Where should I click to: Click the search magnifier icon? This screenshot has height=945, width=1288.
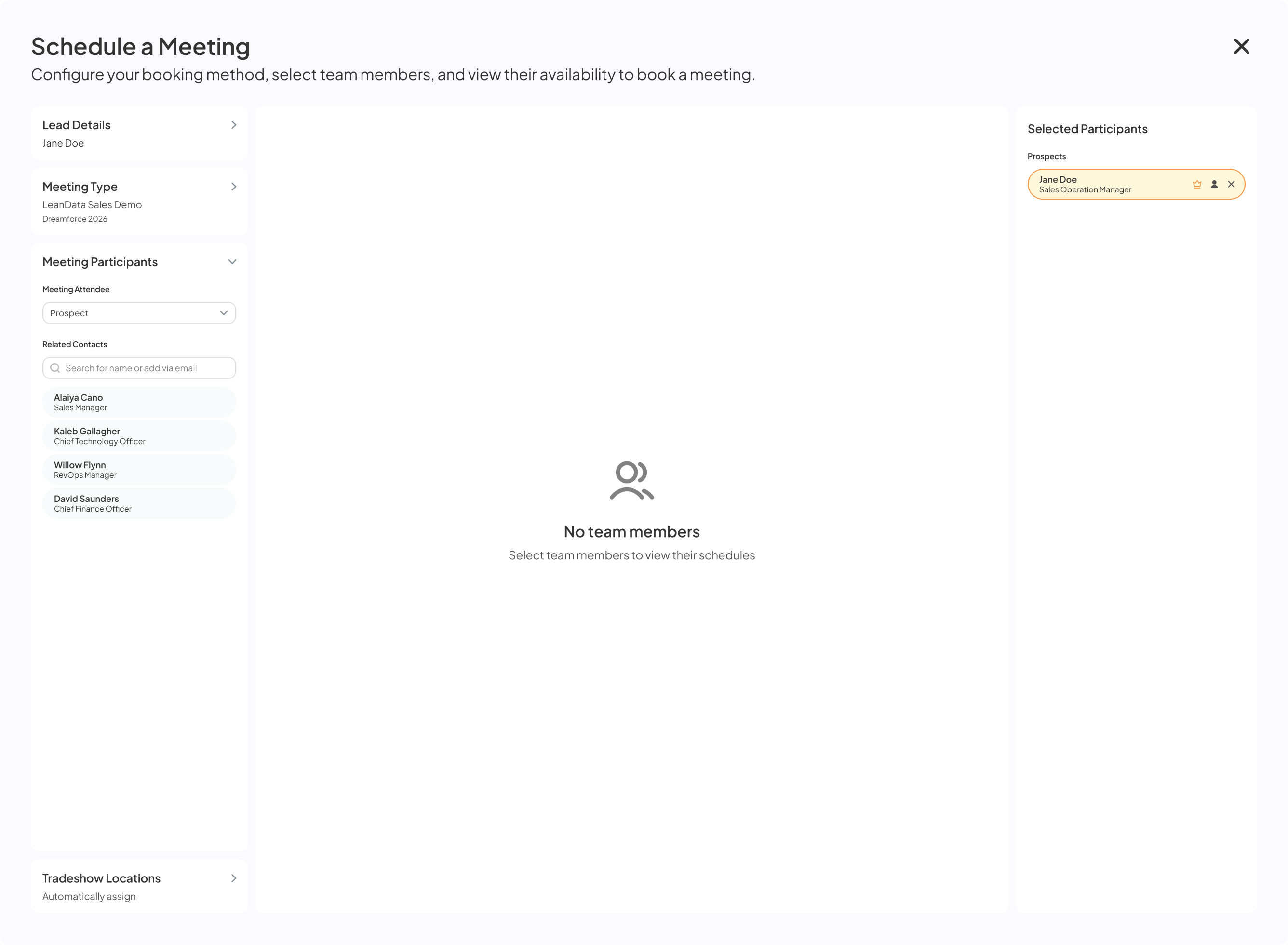point(55,368)
